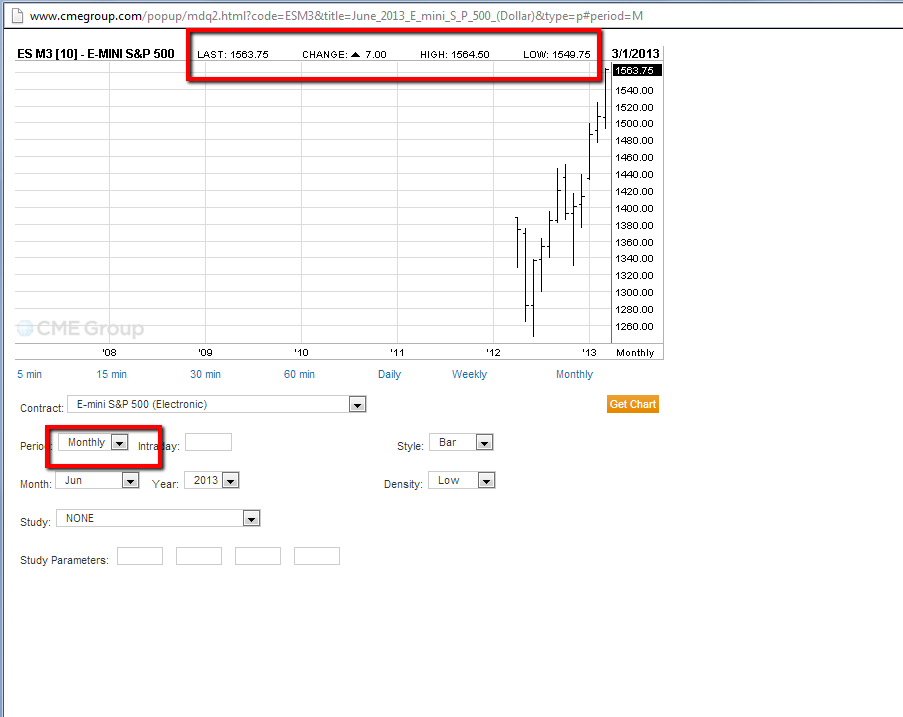Image resolution: width=903 pixels, height=717 pixels.
Task: Select the Daily chart period link
Action: click(389, 374)
